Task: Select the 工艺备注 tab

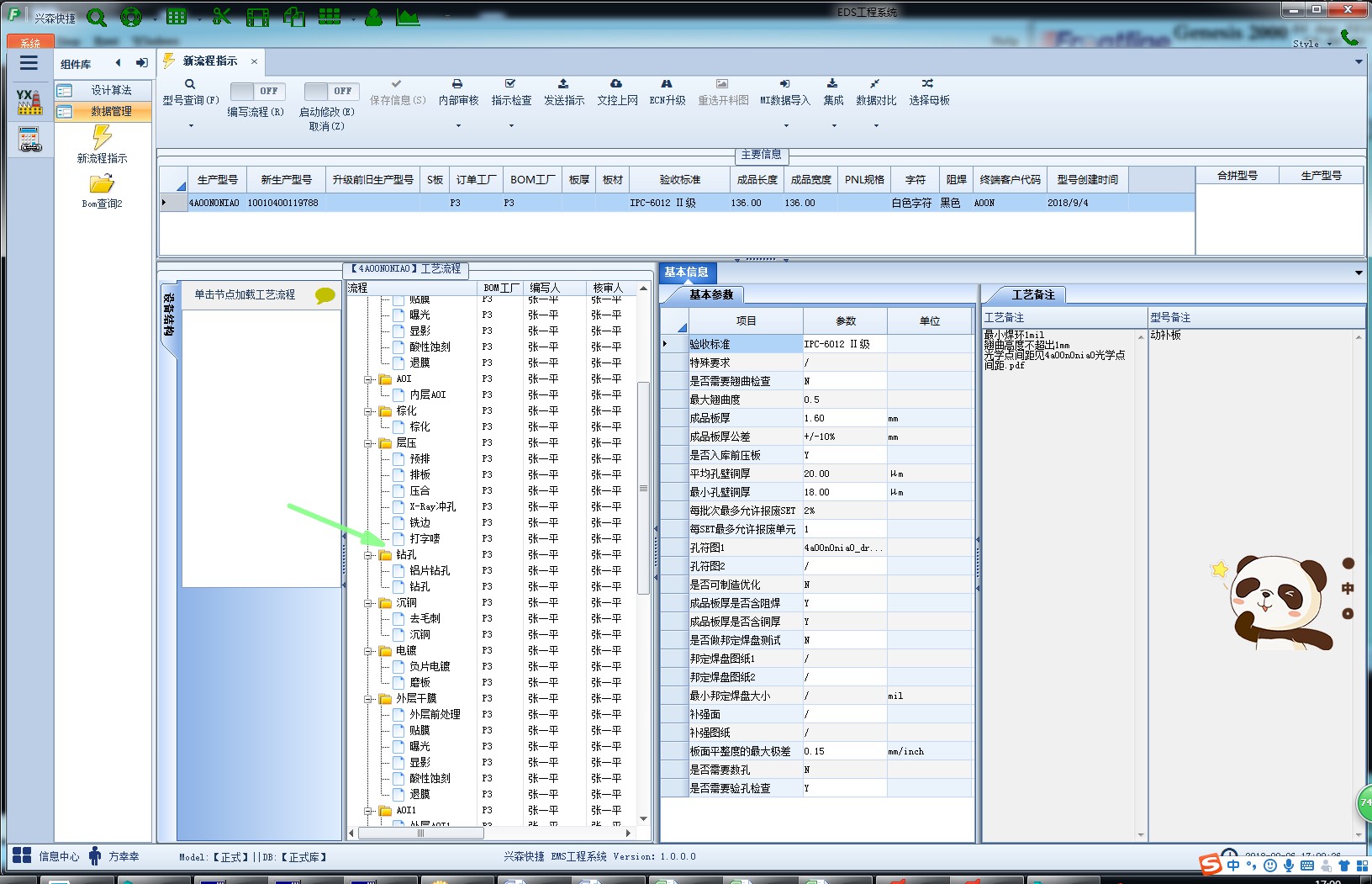Action: click(x=1032, y=294)
